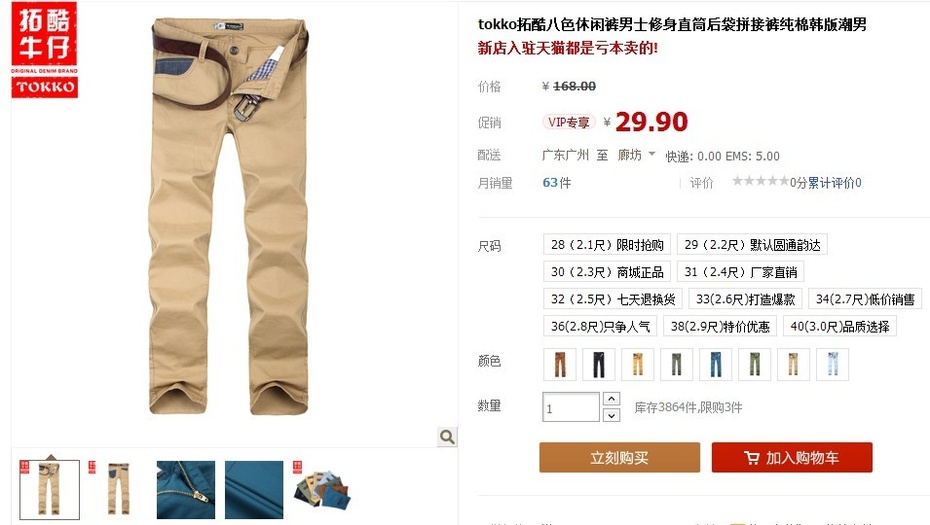Select the black pants color swatch
Viewport: 930px width, 525px height.
(598, 364)
